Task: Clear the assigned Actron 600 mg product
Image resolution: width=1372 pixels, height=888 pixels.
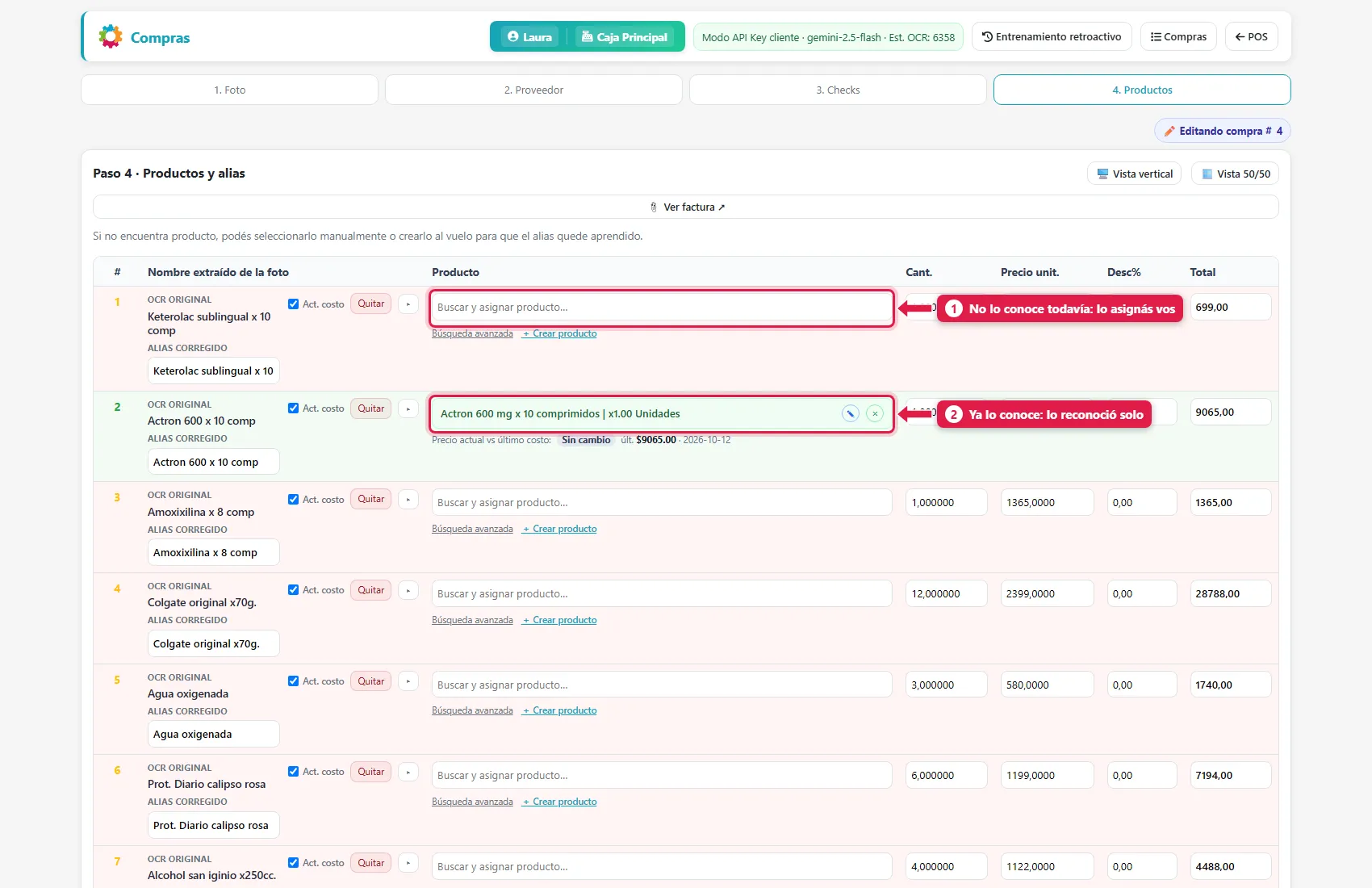Action: point(875,413)
